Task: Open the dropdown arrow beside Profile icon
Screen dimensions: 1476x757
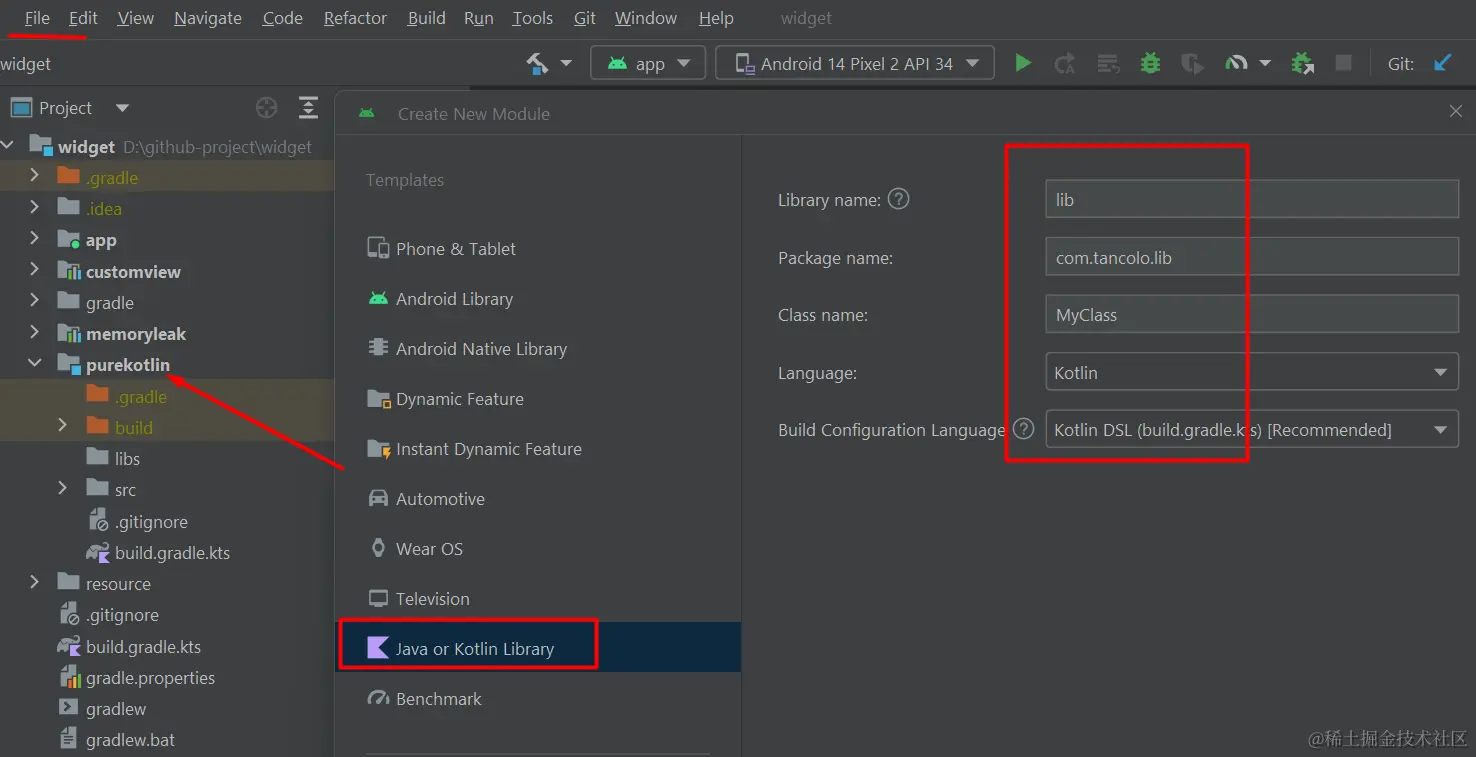Action: (x=1264, y=63)
